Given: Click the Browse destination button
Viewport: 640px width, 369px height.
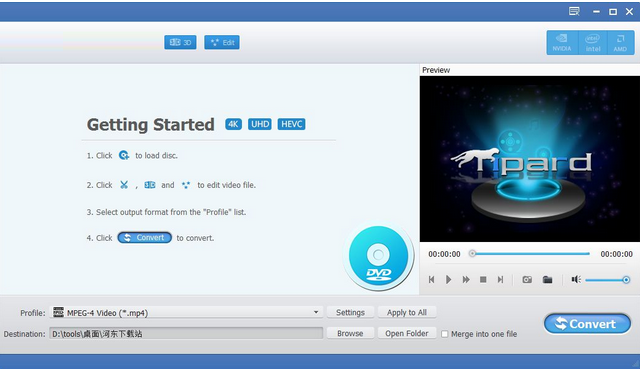Looking at the screenshot, I should coord(350,333).
